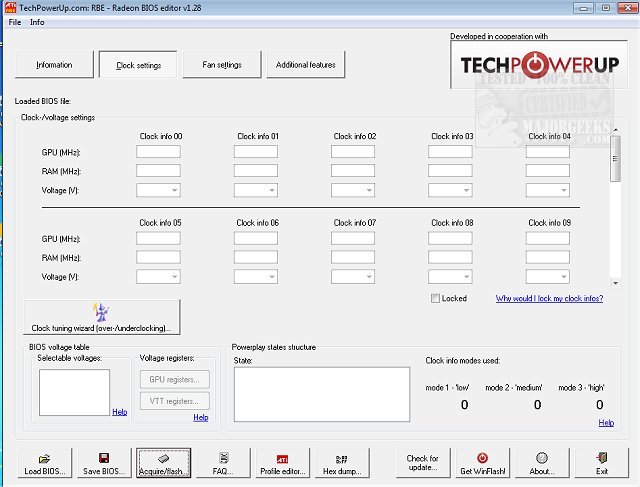Screen dimensions: 640x487
Task: Open 'Why would I lock my clock infos?' link
Action: [549, 298]
